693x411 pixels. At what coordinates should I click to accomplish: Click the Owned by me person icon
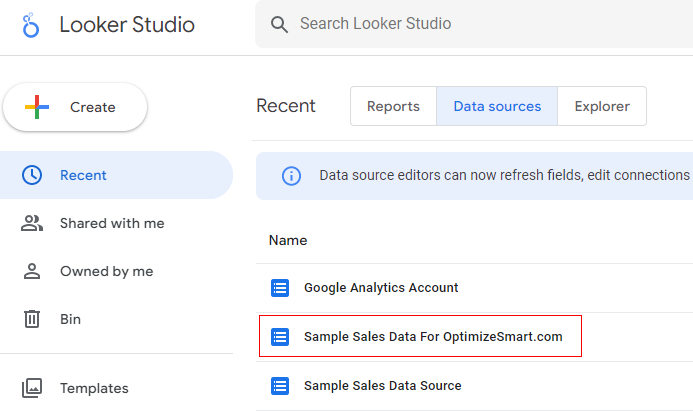[x=32, y=271]
